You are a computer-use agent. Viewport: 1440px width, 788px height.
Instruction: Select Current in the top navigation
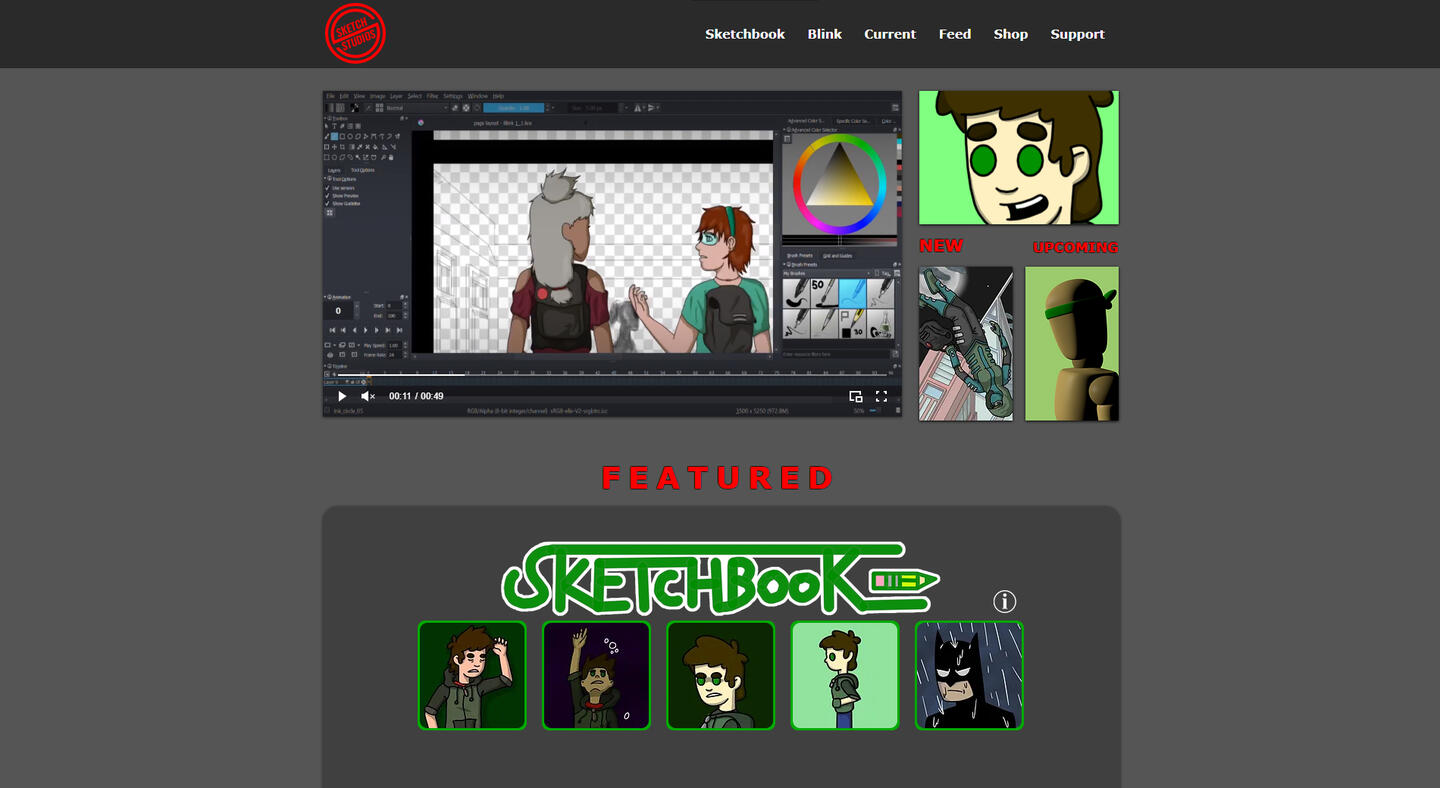coord(890,34)
